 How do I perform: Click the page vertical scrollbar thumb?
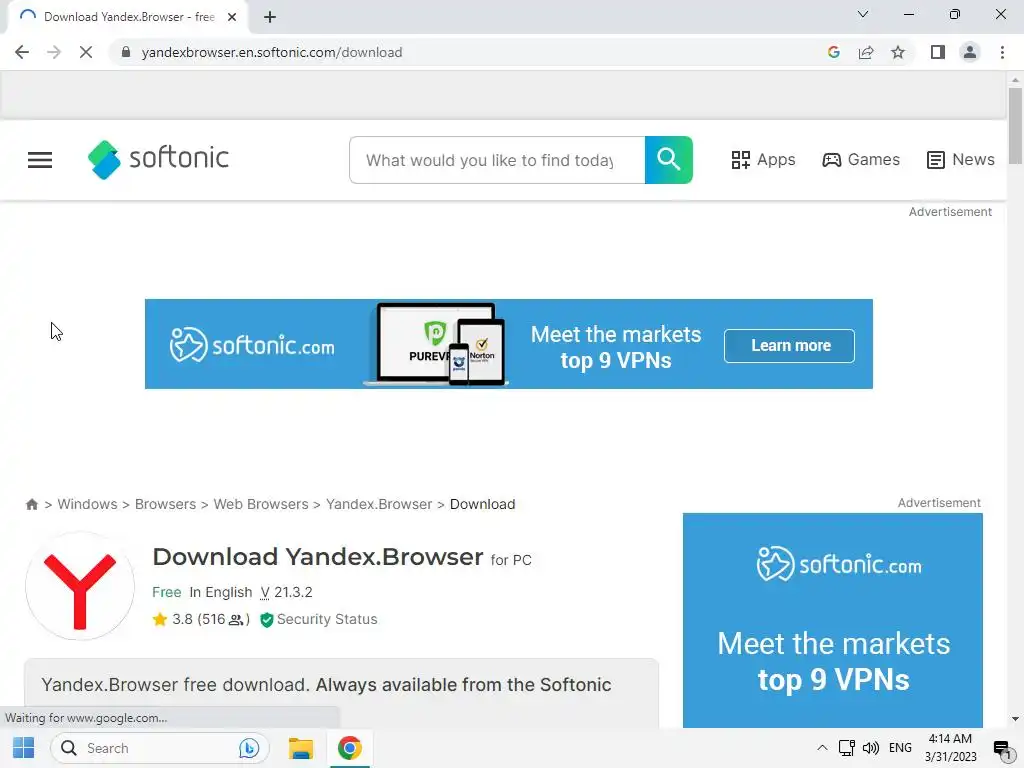[1015, 125]
